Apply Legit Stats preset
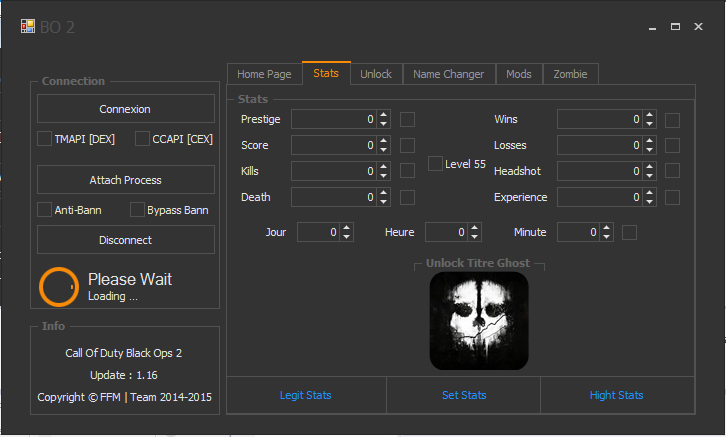This screenshot has width=726, height=437. [x=306, y=395]
